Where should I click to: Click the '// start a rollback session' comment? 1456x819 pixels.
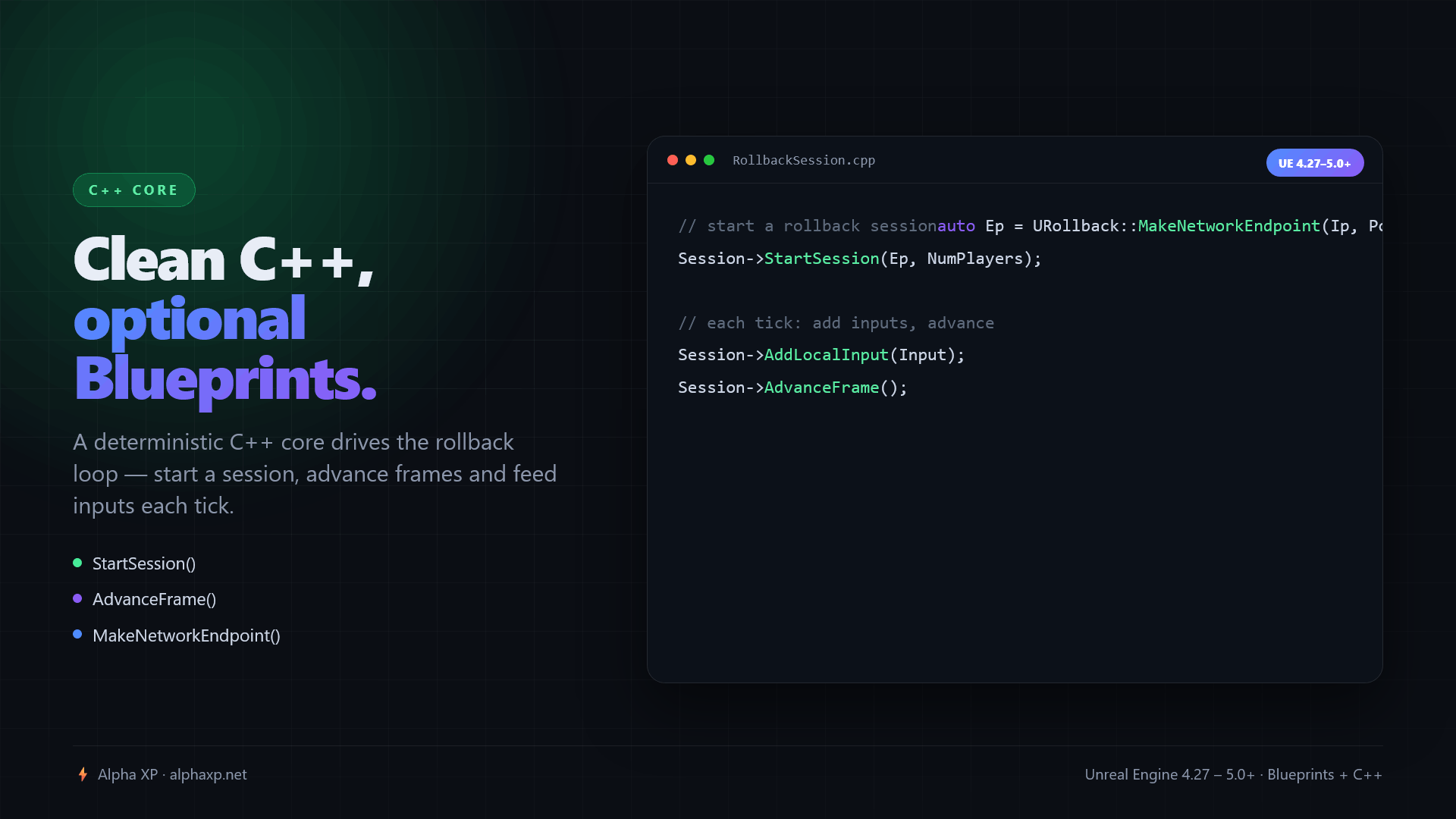pyautogui.click(x=808, y=226)
